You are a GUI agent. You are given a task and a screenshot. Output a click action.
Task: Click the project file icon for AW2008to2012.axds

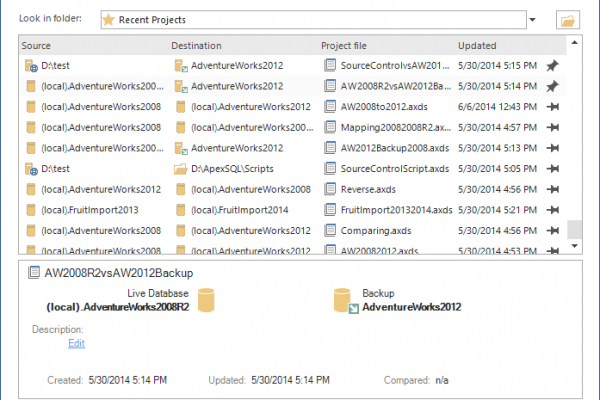[x=330, y=106]
